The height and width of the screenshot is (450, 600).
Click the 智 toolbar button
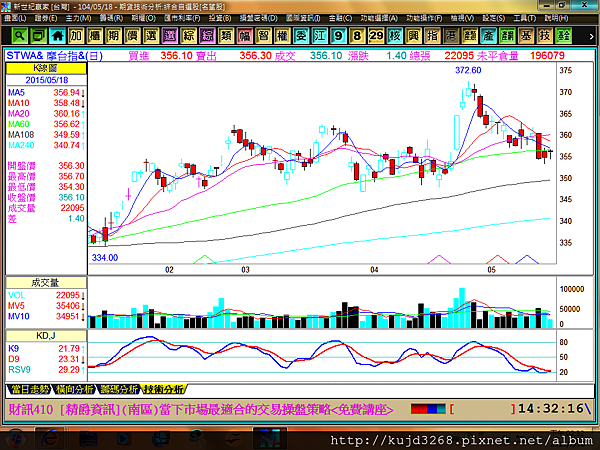pos(264,36)
